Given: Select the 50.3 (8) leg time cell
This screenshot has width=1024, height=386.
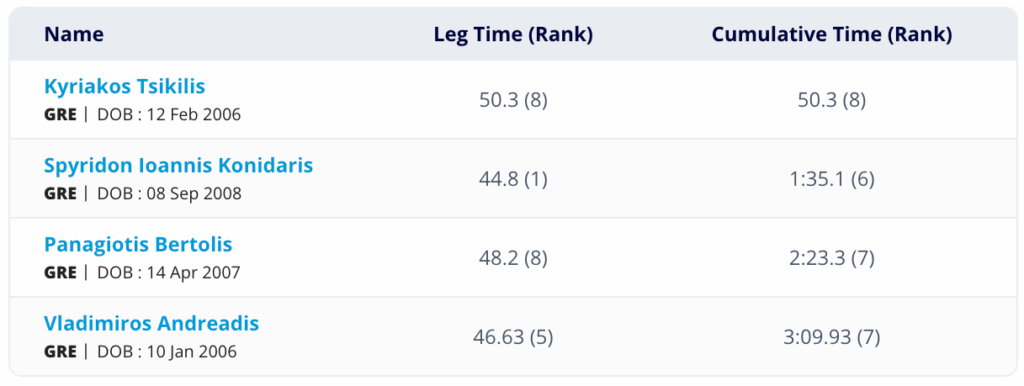Looking at the screenshot, I should click(513, 101).
